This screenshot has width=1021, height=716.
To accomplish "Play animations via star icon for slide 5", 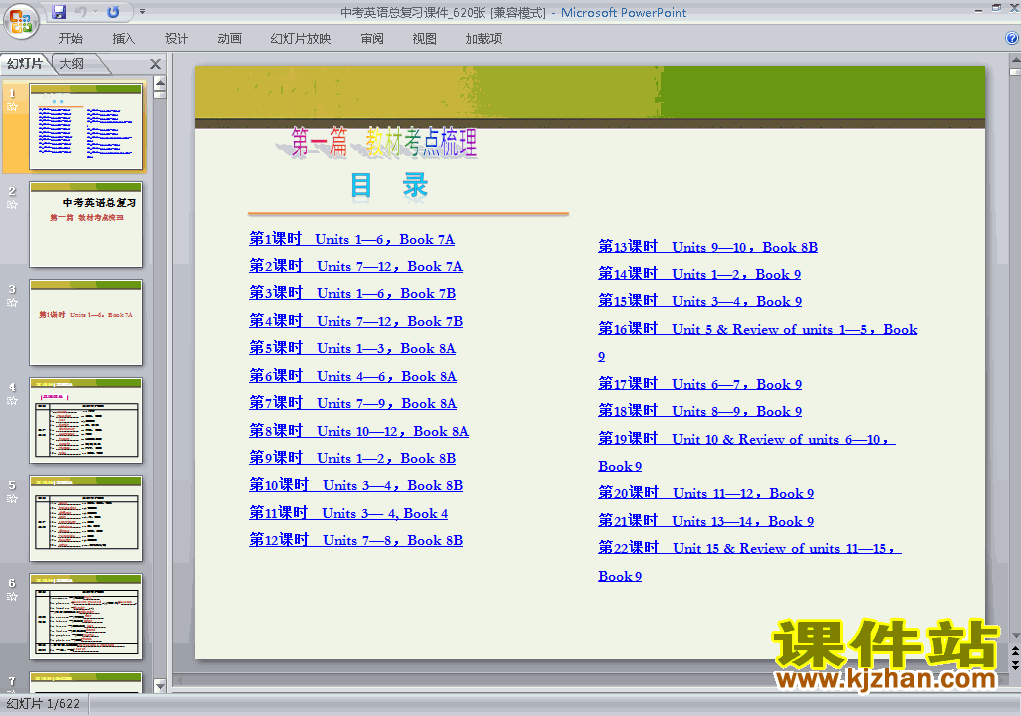I will 12,499.
